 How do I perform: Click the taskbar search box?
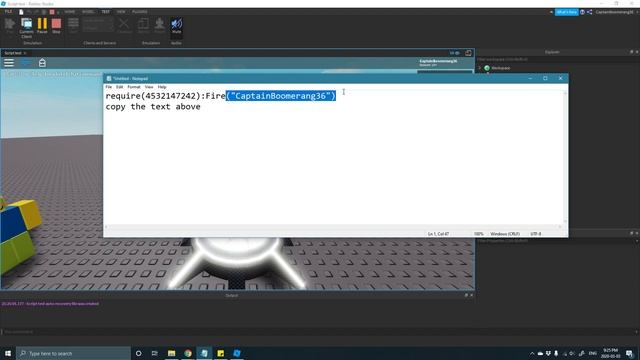pyautogui.click(x=73, y=353)
